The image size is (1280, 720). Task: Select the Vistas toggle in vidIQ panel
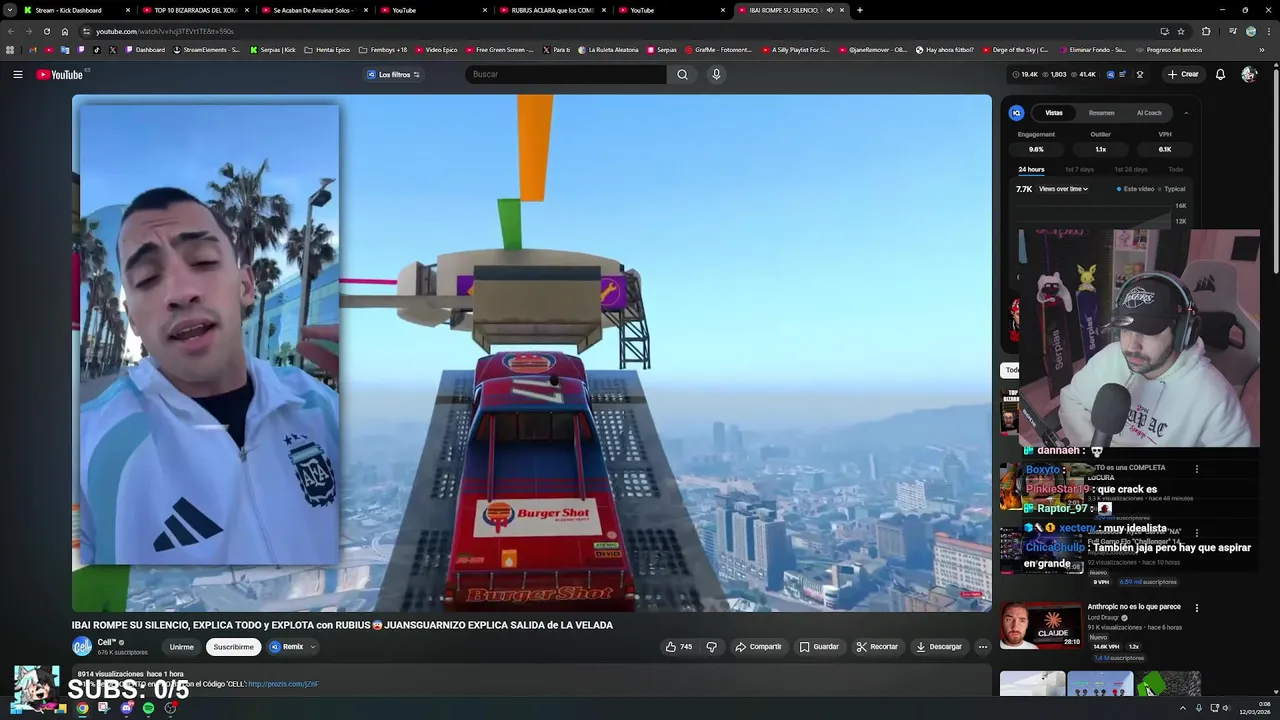(1054, 113)
